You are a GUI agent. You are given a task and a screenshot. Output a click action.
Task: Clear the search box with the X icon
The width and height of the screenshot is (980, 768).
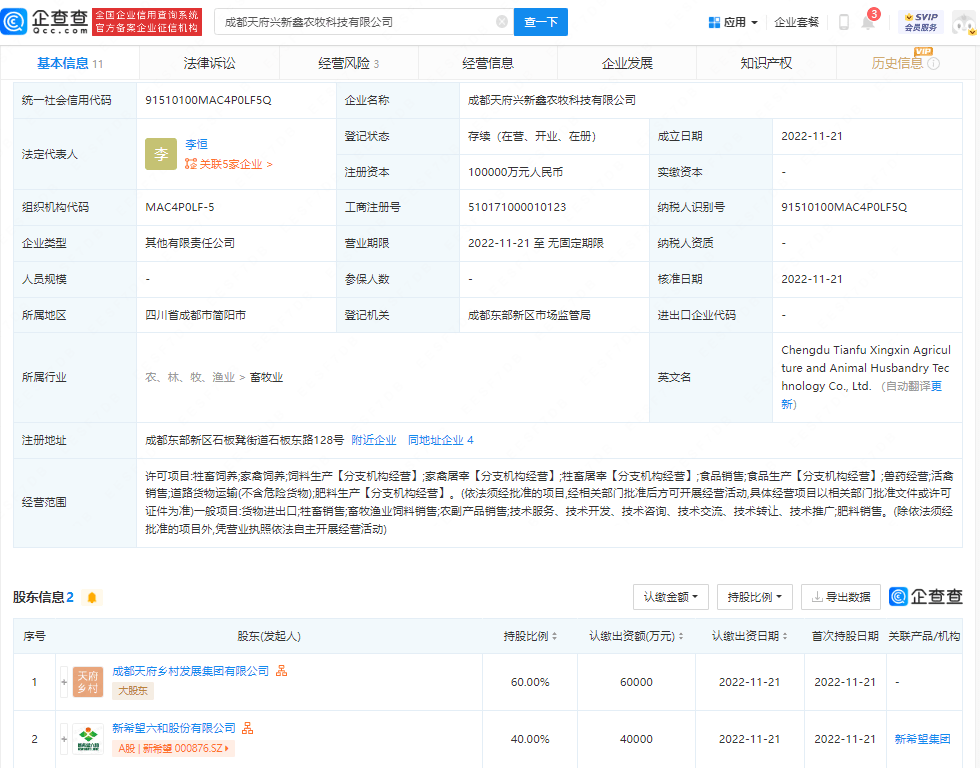[x=501, y=22]
